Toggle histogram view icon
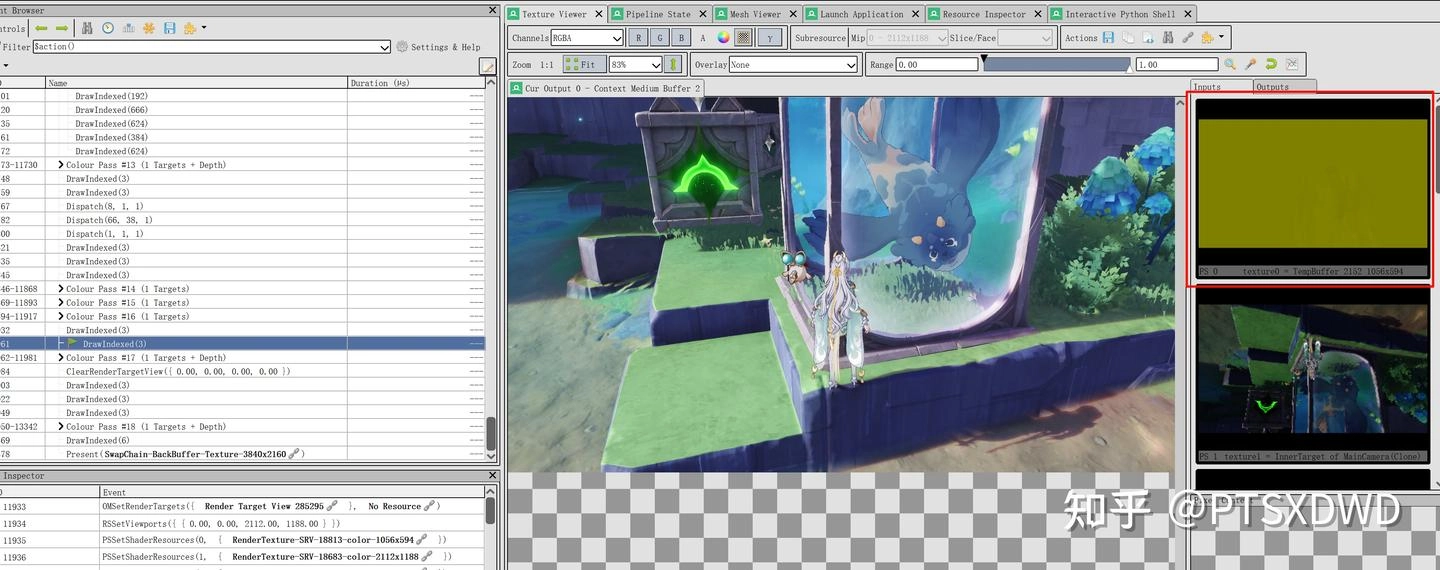This screenshot has width=1440, height=570. click(x=1292, y=64)
